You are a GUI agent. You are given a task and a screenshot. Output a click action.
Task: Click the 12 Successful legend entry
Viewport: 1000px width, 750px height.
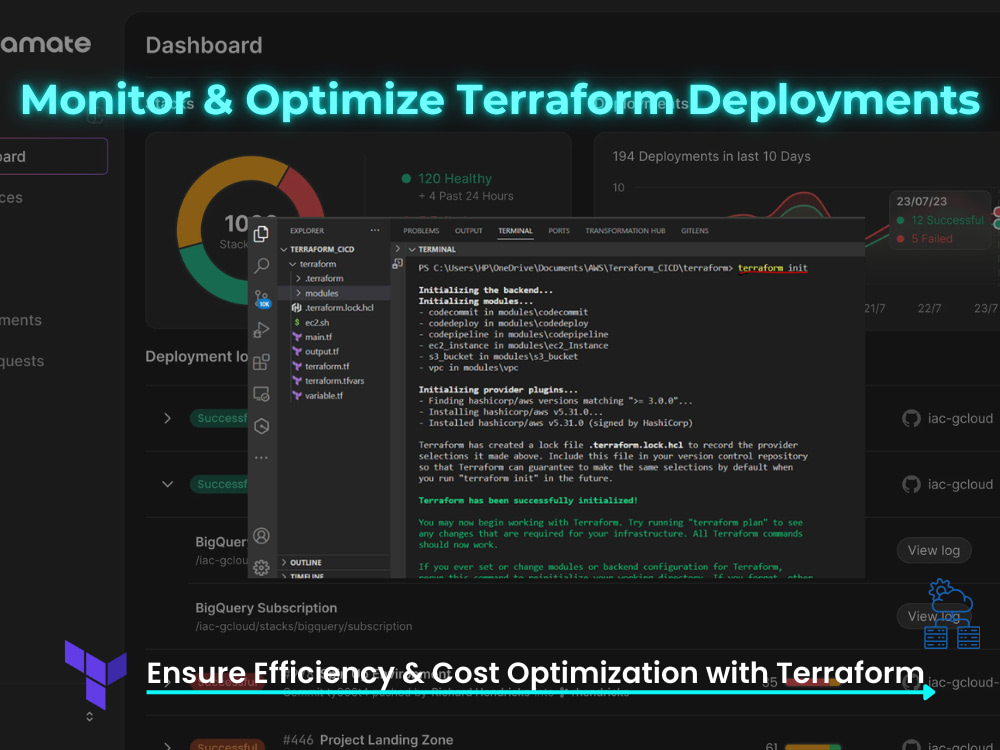tap(947, 220)
